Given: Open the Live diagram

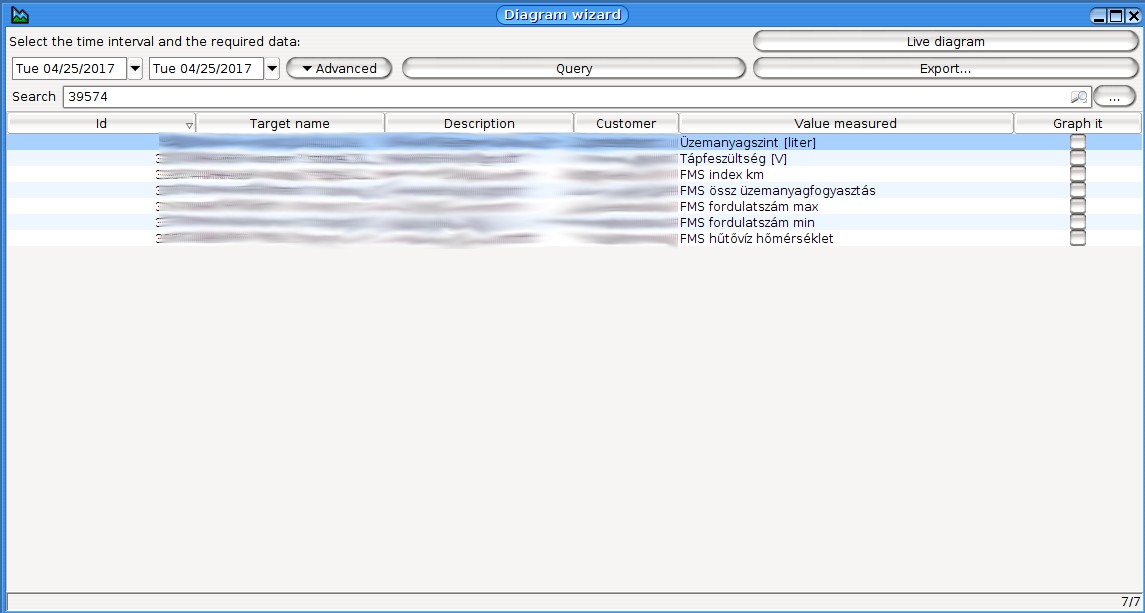Looking at the screenshot, I should [945, 42].
